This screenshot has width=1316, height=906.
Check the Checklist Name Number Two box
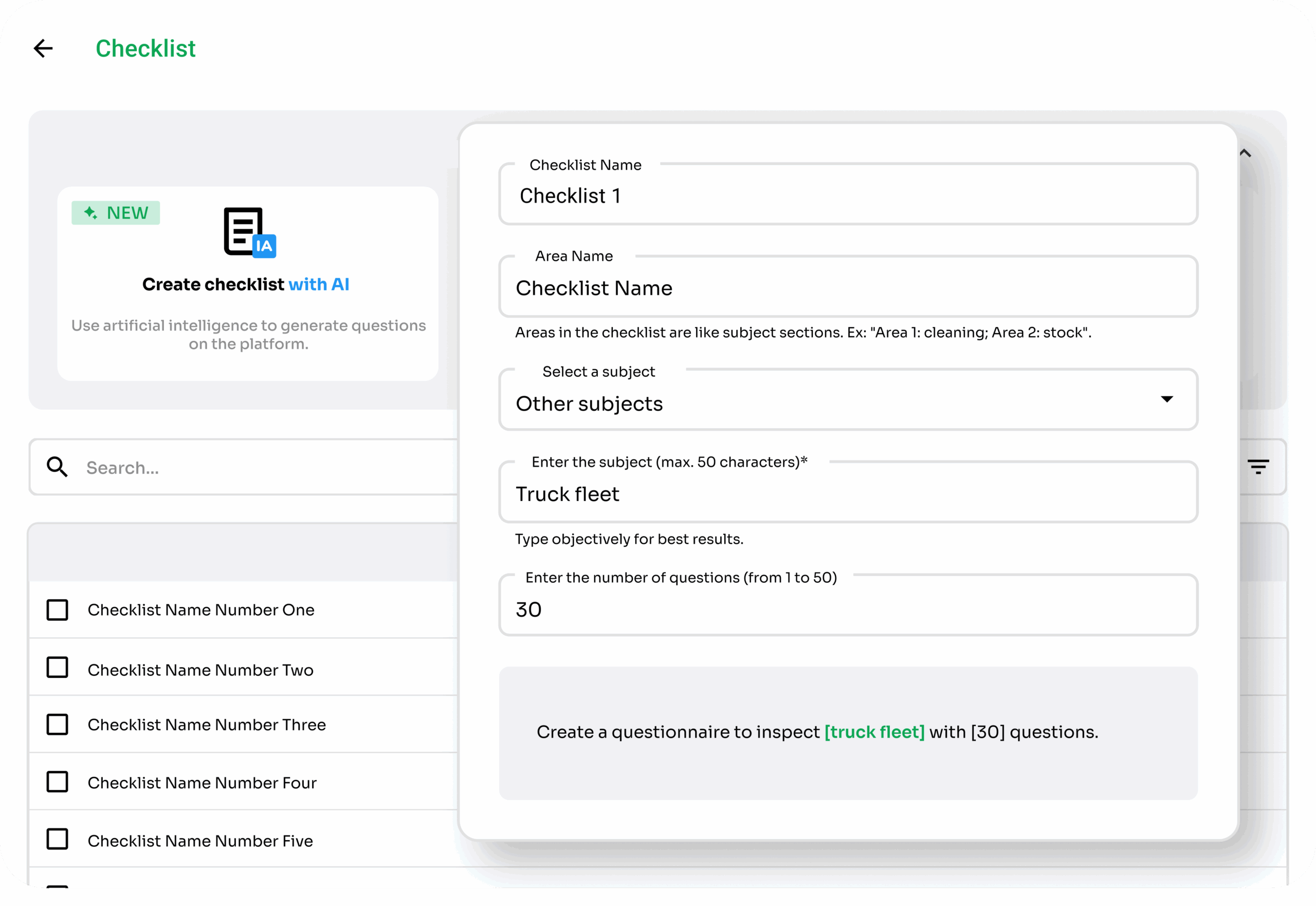coord(58,668)
